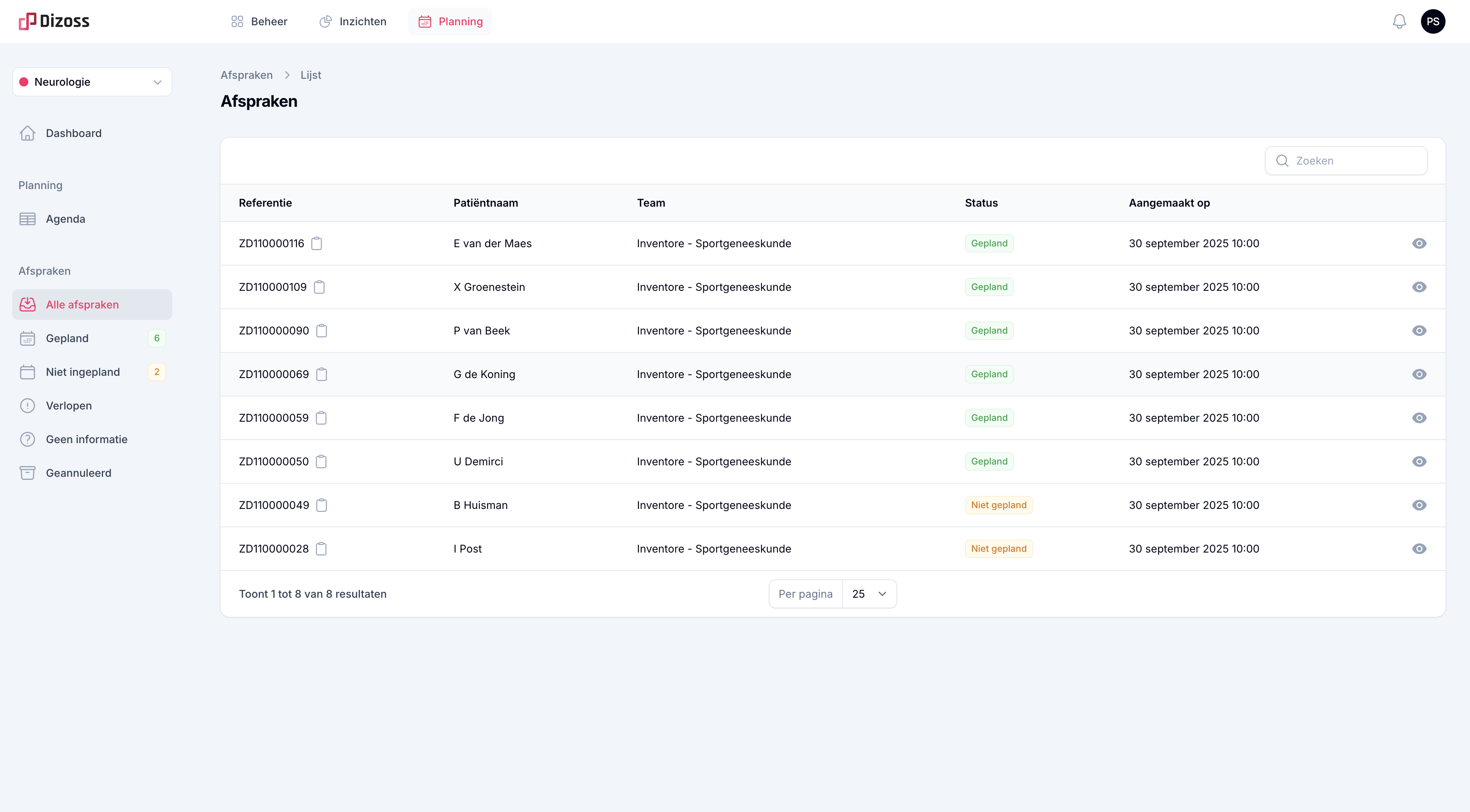Open Verlopen appointments list
Viewport: 1470px width, 812px height.
tap(69, 406)
